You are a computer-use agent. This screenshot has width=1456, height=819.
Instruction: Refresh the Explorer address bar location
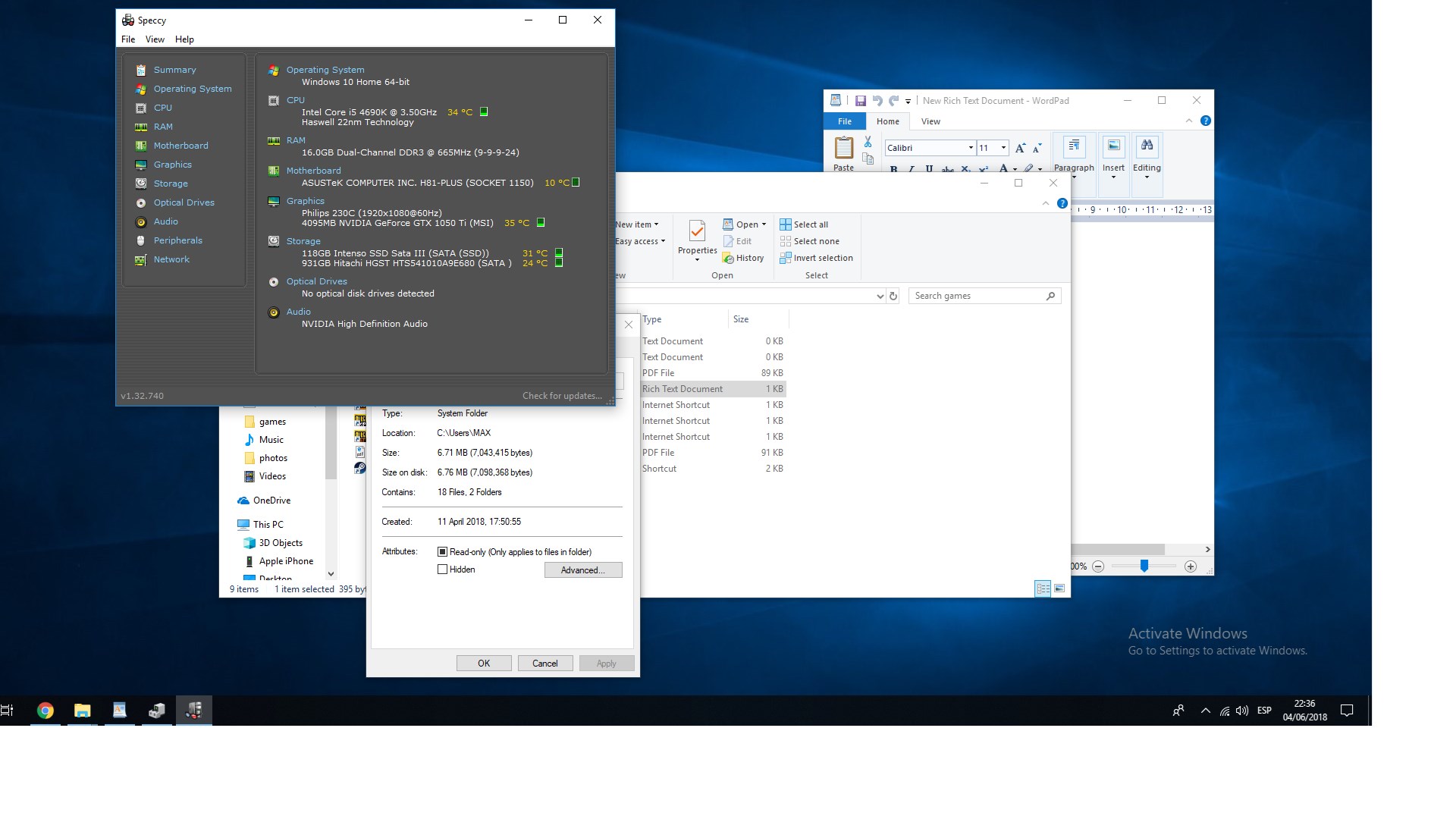[893, 297]
